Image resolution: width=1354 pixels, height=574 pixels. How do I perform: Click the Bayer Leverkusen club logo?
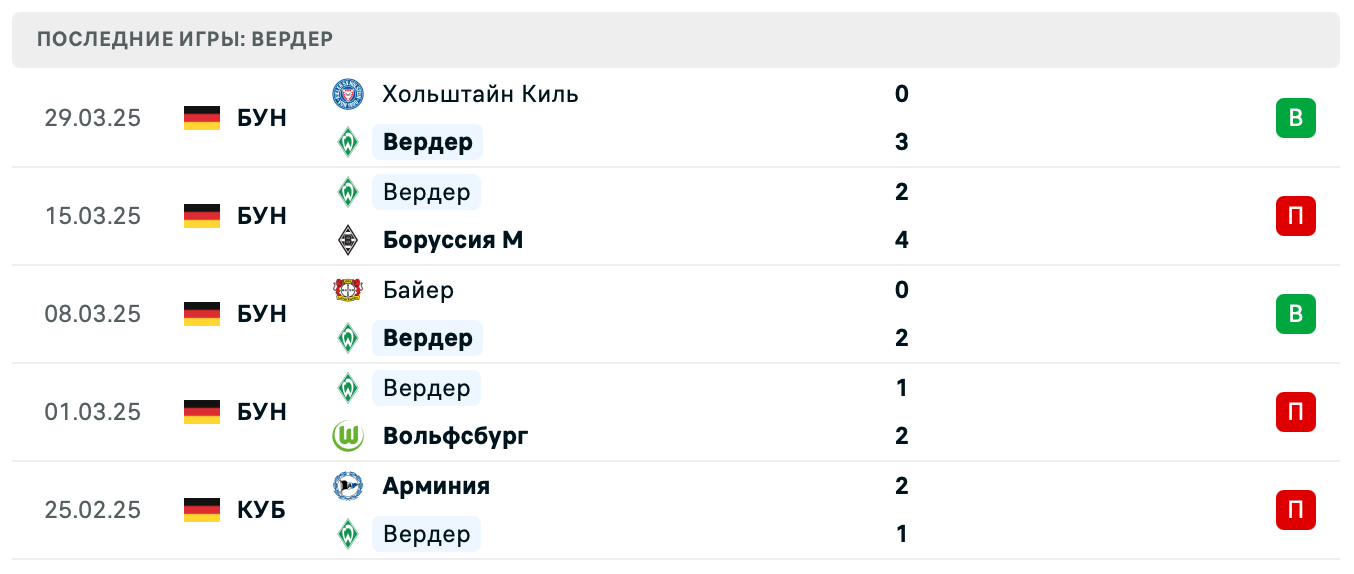click(x=347, y=290)
